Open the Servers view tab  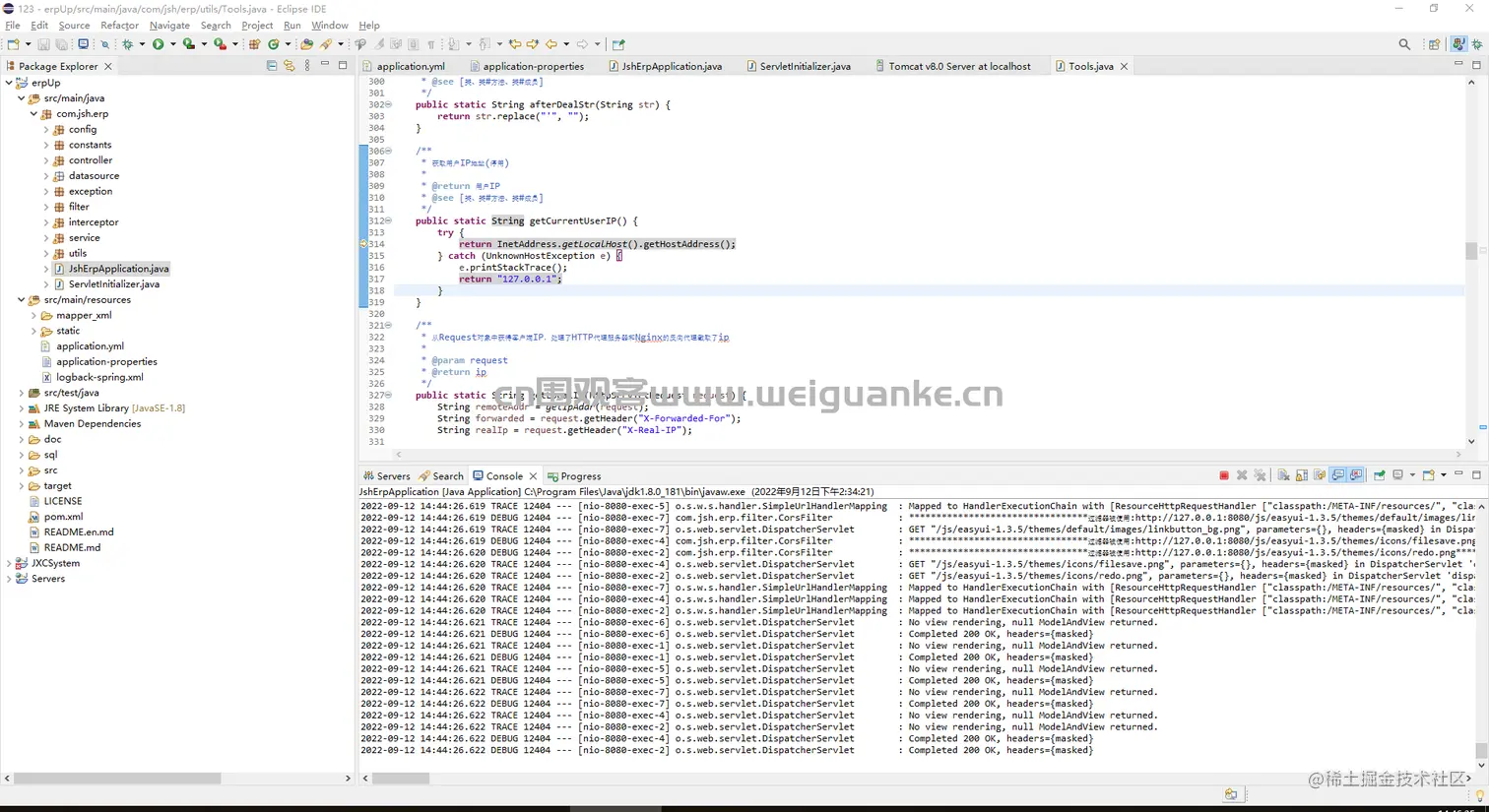[x=386, y=476]
